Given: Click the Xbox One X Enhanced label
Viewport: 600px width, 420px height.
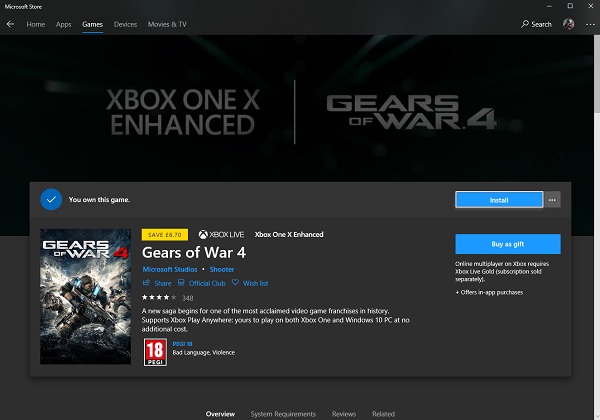Looking at the screenshot, I should click(289, 234).
